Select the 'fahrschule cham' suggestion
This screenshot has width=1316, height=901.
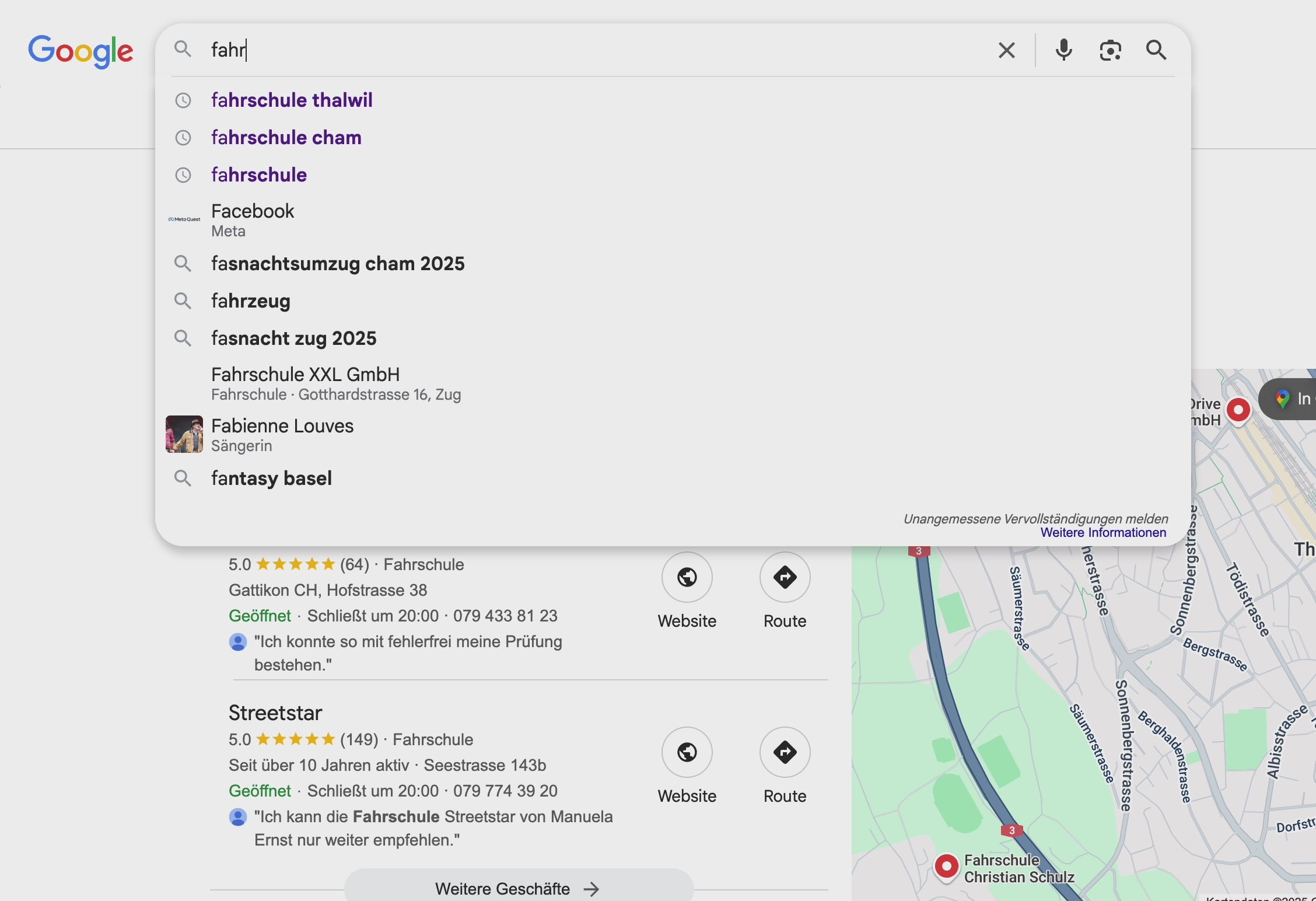[x=286, y=137]
